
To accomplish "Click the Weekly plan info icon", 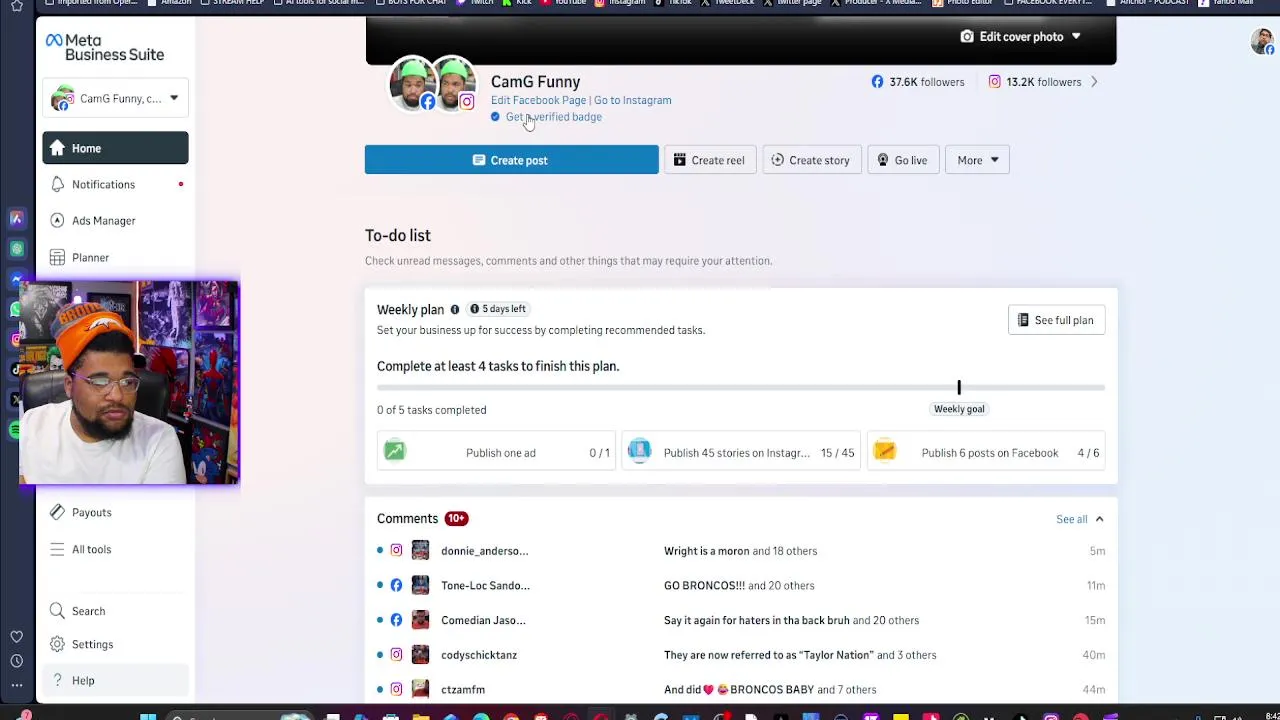I will 454,309.
